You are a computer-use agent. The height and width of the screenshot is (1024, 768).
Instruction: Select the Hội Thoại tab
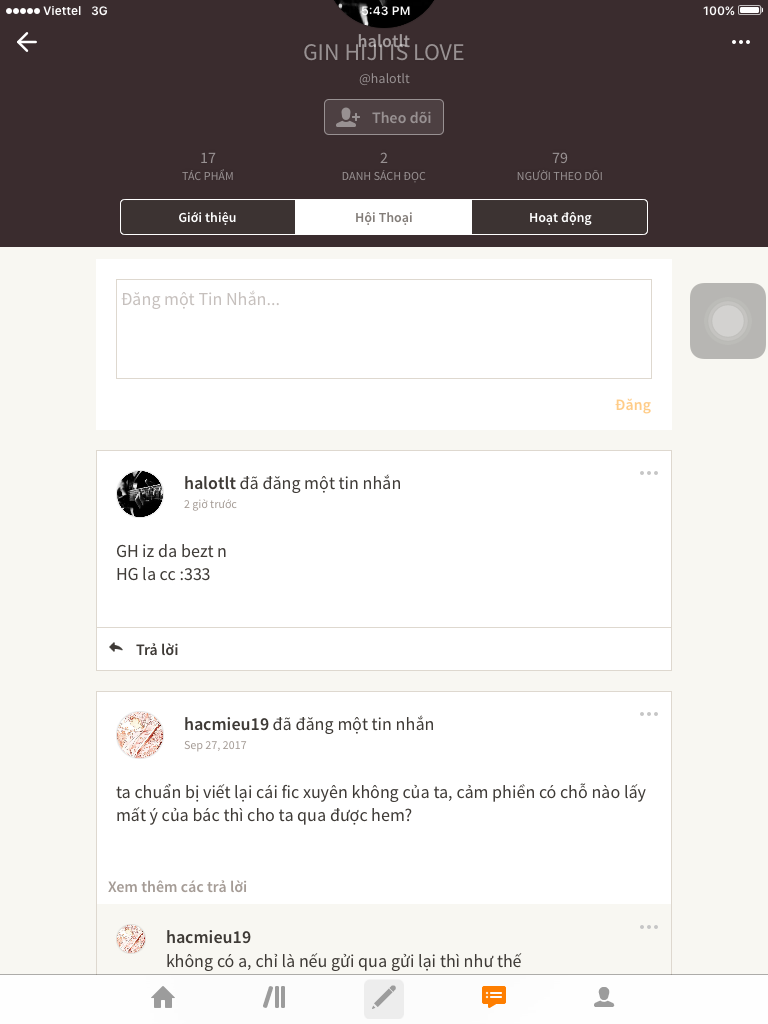(384, 217)
